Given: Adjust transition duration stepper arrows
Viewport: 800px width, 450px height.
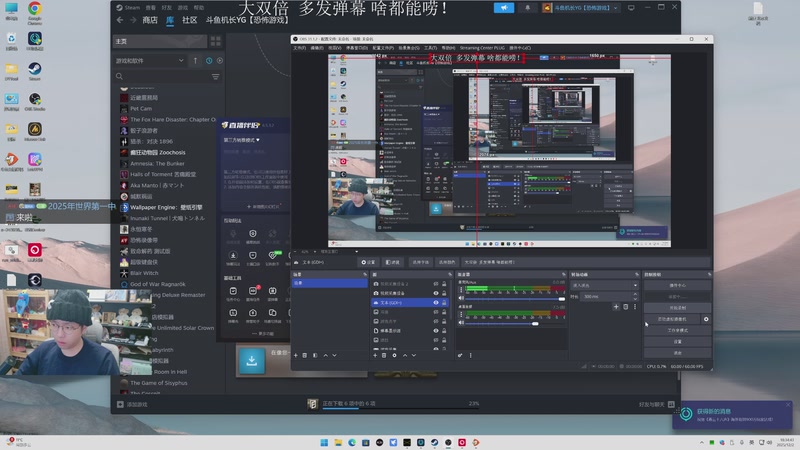Looking at the screenshot, I should pyautogui.click(x=635, y=296).
